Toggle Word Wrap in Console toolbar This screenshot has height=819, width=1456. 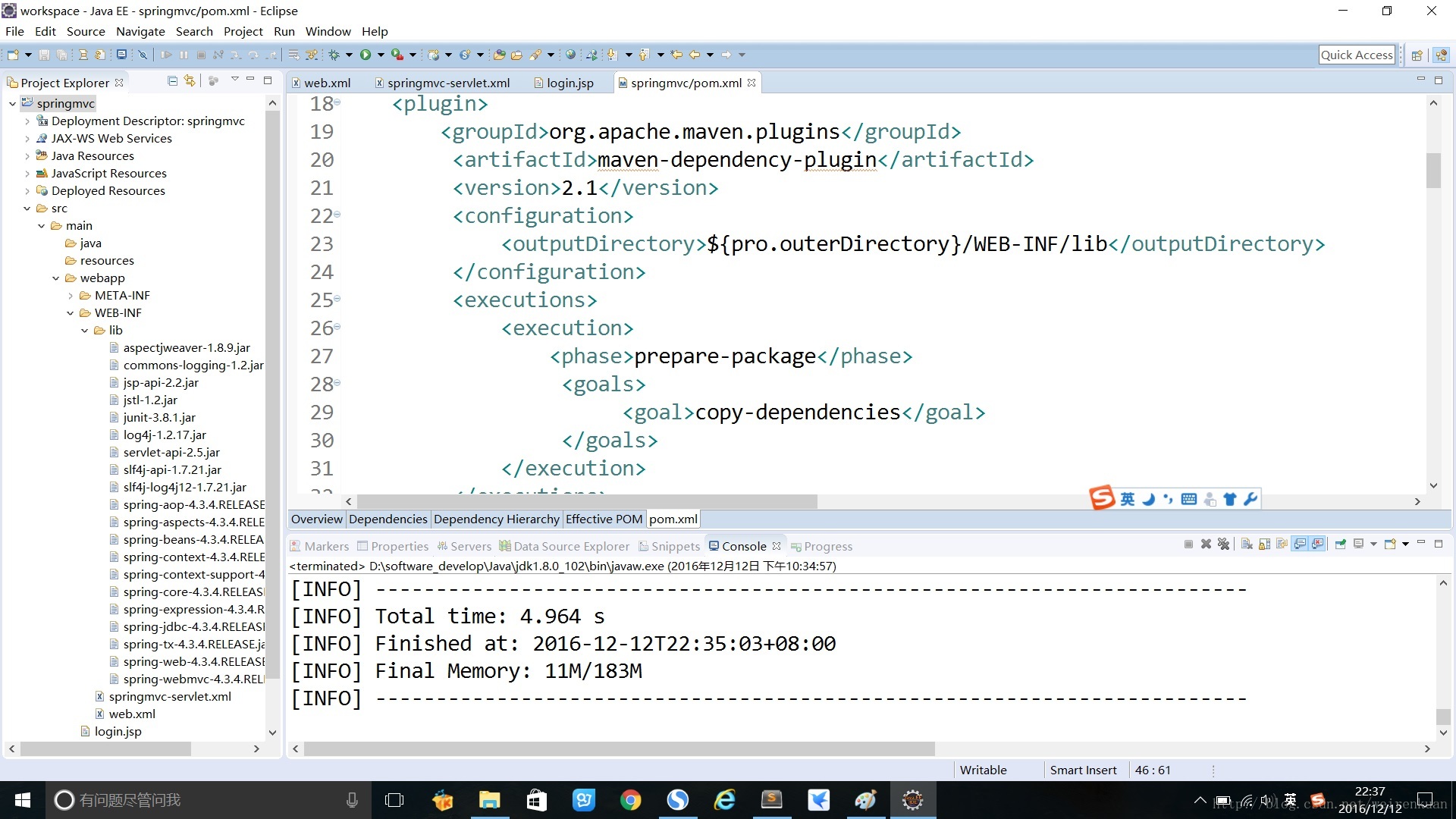pyautogui.click(x=1282, y=544)
